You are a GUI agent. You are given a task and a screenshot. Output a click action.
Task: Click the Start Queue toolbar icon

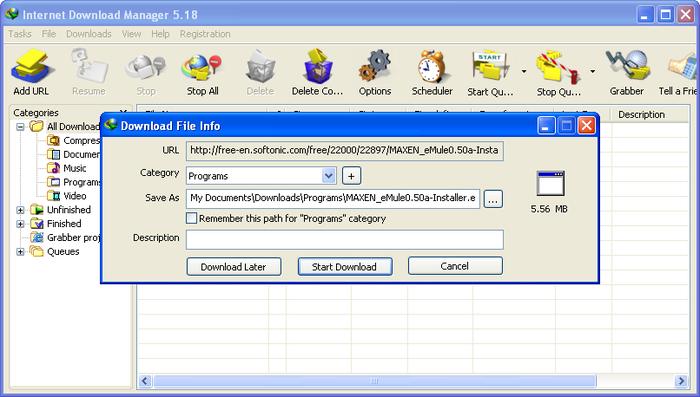pyautogui.click(x=490, y=67)
